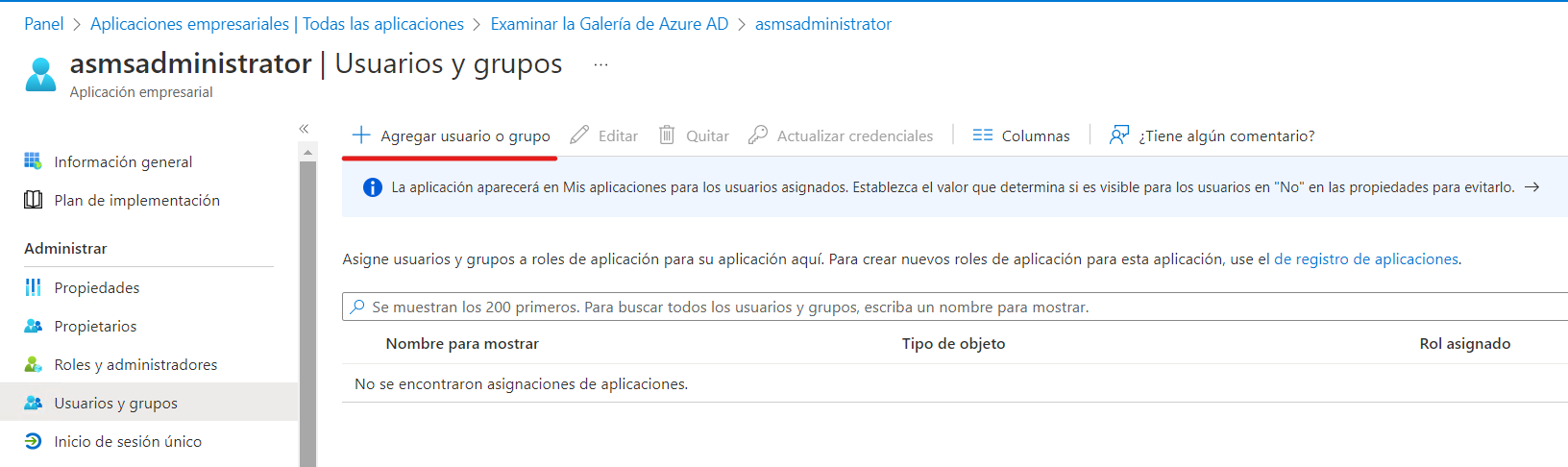
Task: Click the Roles y administradores icon
Action: (x=33, y=364)
